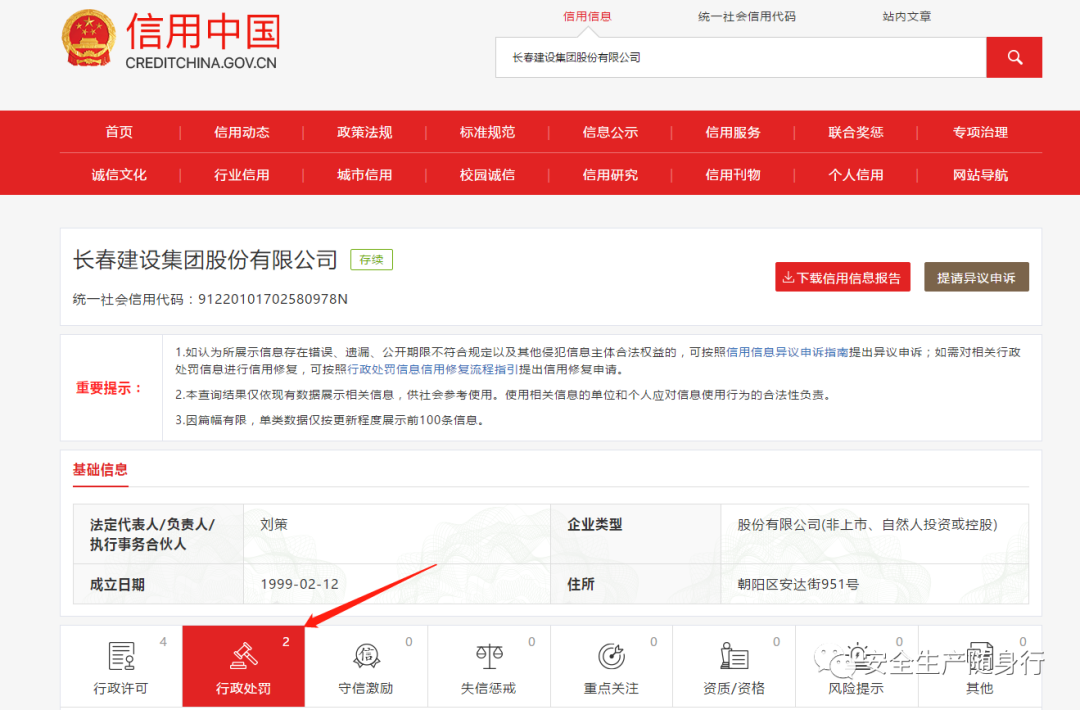Click 下载信用信息报告 button
Viewport: 1080px width, 710px height.
(x=842, y=277)
